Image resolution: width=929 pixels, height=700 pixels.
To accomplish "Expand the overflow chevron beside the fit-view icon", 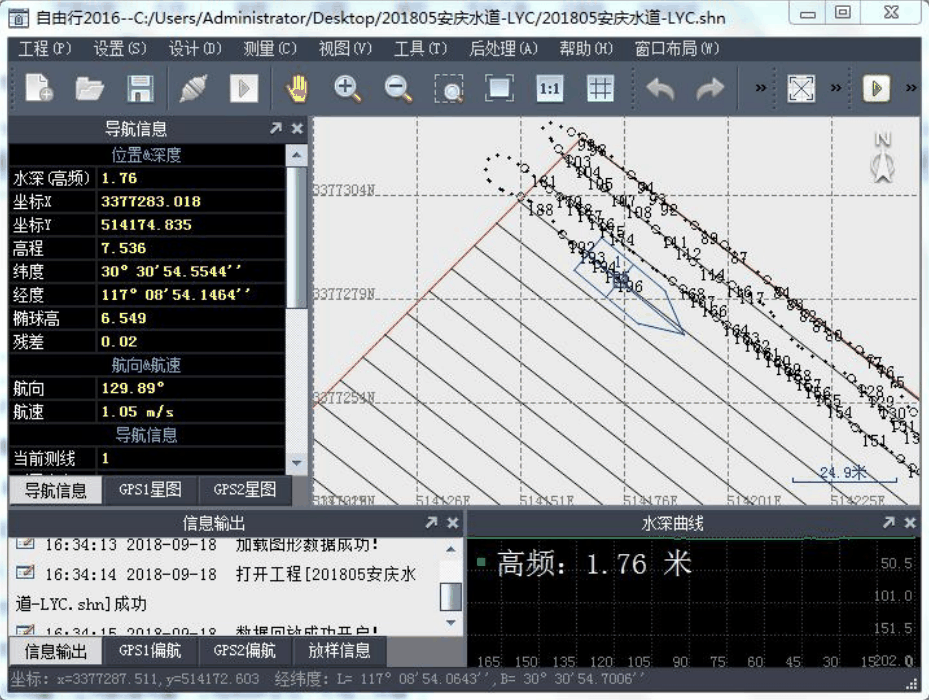I will pyautogui.click(x=835, y=88).
